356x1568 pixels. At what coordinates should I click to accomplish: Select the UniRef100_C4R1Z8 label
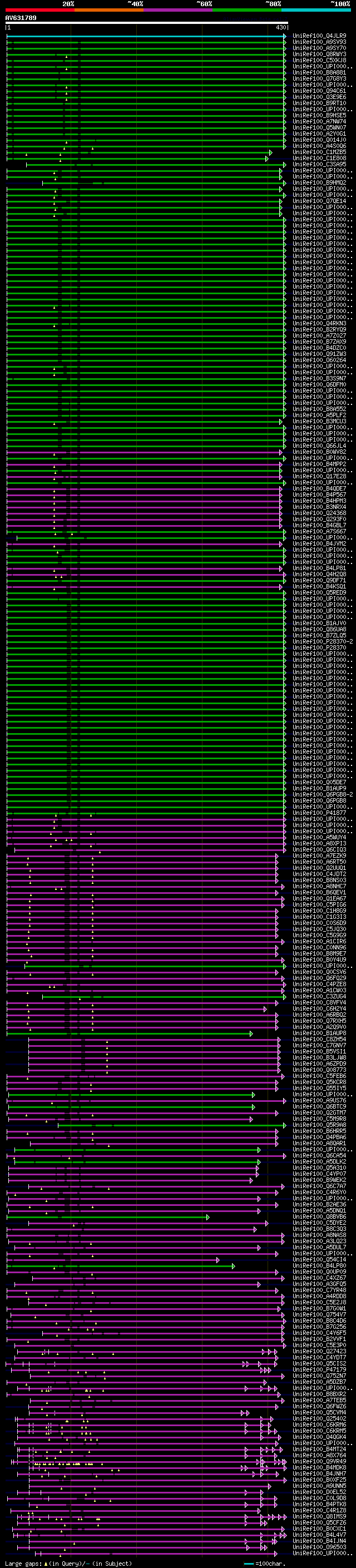(319, 1510)
